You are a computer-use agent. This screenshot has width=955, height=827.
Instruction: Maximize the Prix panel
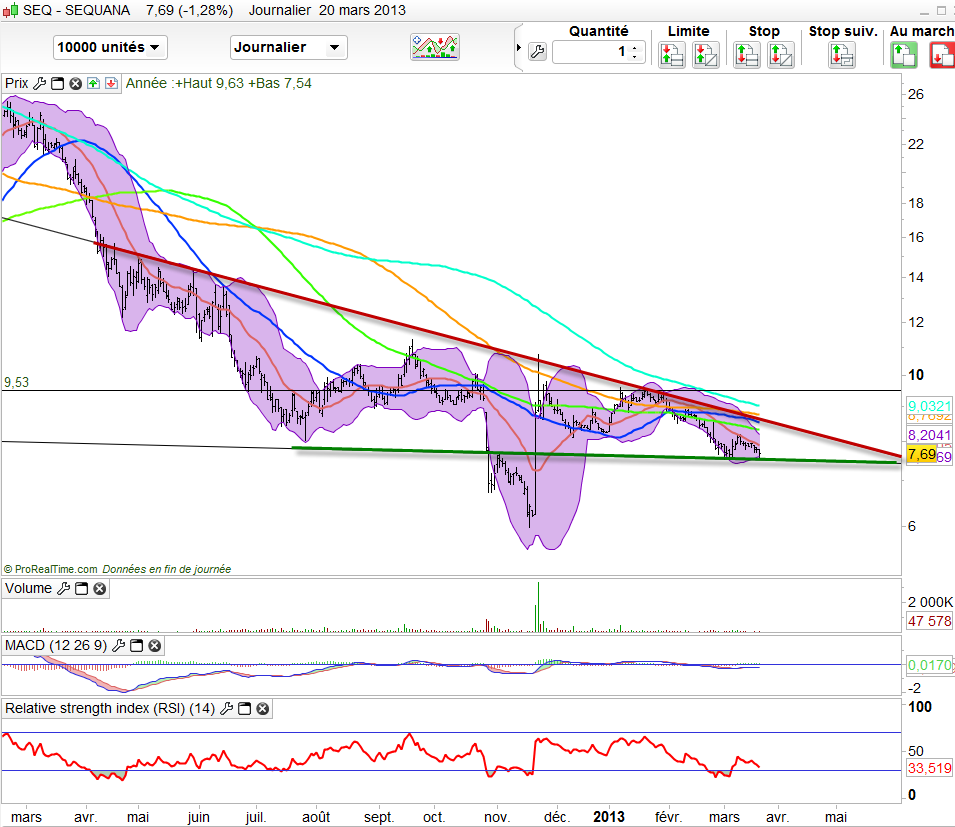click(x=57, y=83)
